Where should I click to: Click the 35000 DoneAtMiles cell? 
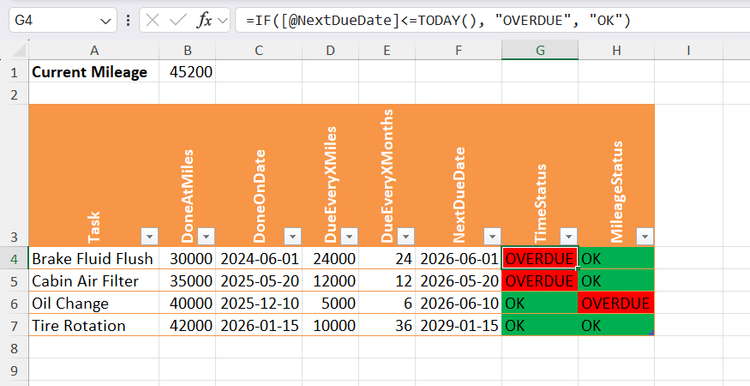(188, 281)
